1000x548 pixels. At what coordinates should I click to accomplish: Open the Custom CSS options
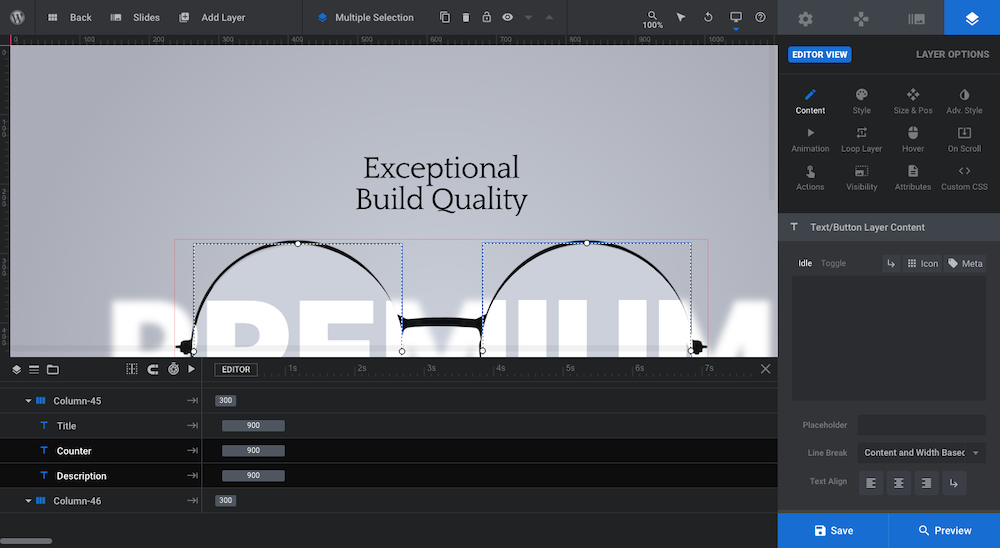click(964, 178)
